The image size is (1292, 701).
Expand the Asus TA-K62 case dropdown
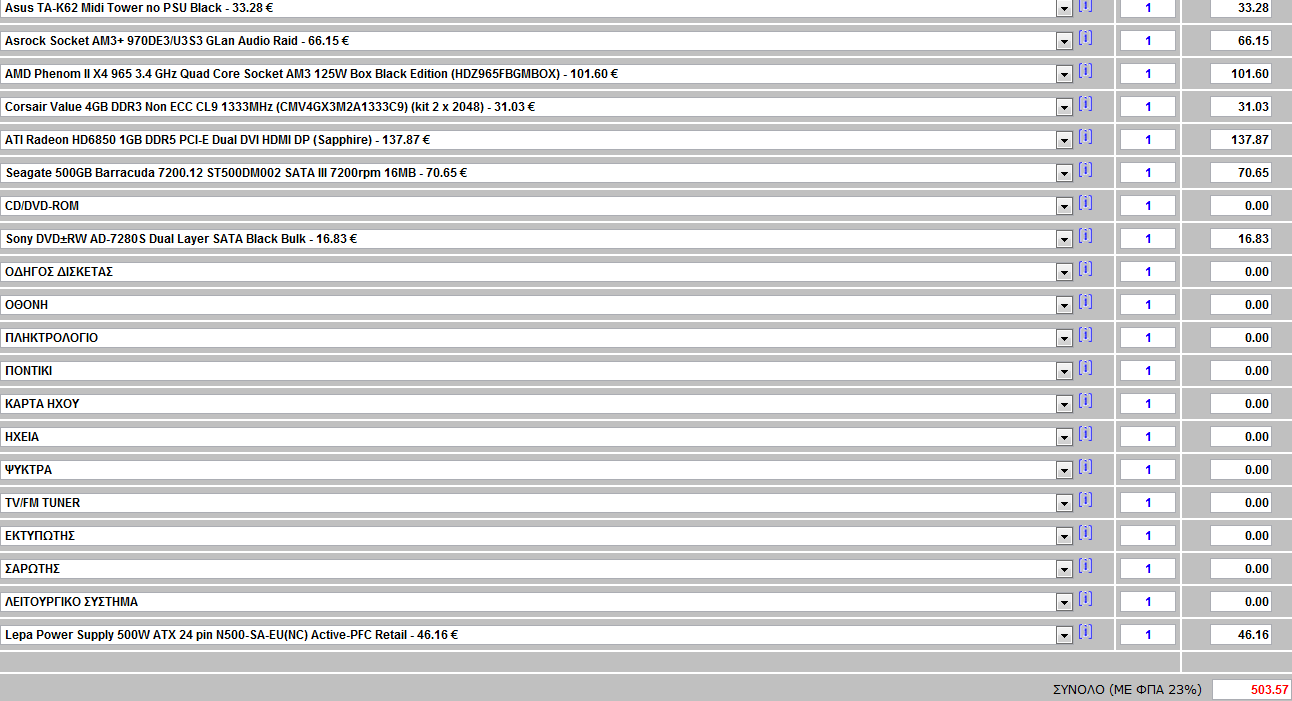(1064, 8)
